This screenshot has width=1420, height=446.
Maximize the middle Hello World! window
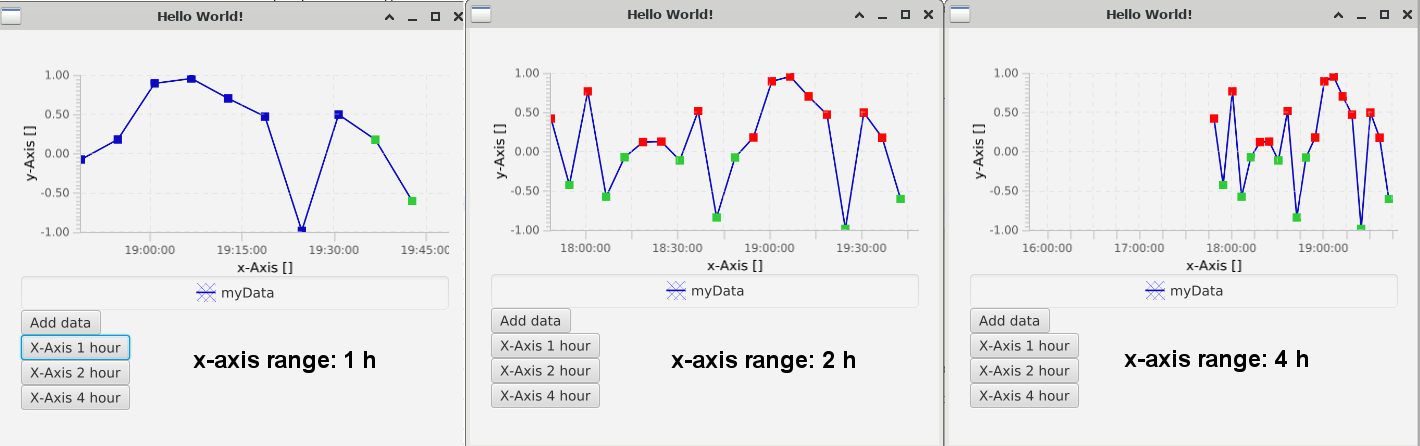coord(905,15)
